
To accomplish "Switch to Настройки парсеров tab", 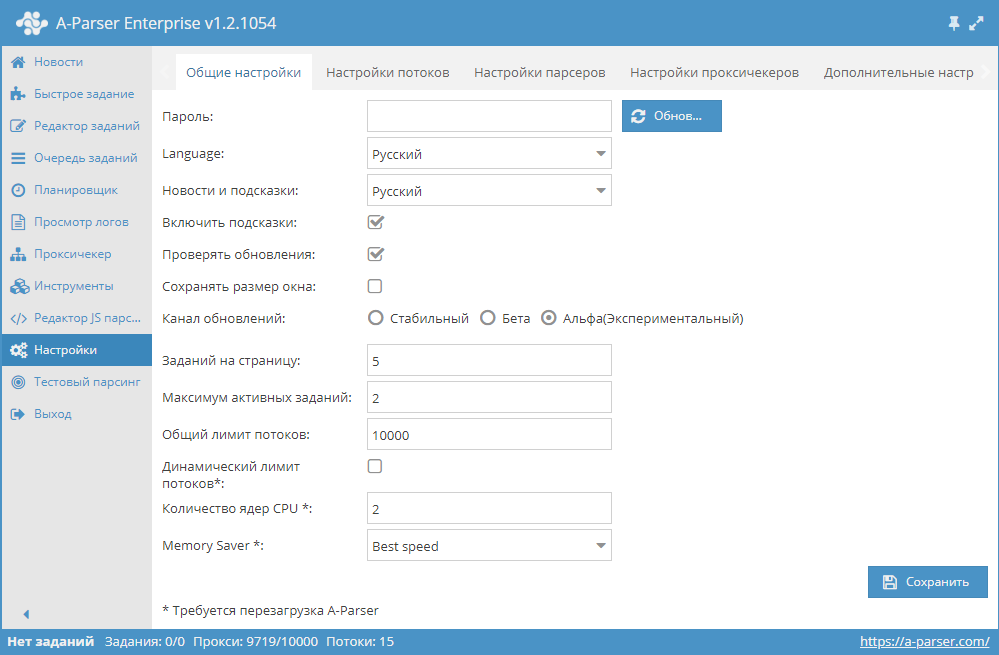I will (540, 73).
